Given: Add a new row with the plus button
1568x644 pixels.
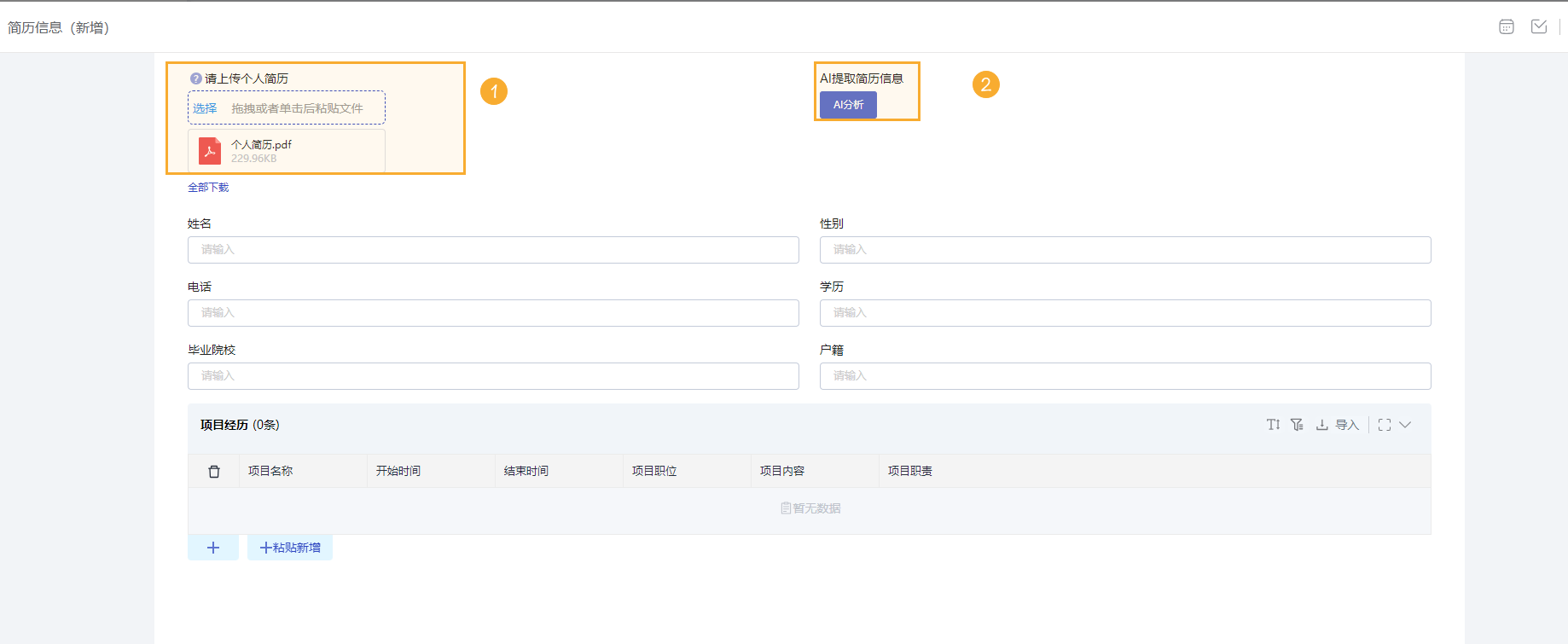Looking at the screenshot, I should (x=213, y=548).
